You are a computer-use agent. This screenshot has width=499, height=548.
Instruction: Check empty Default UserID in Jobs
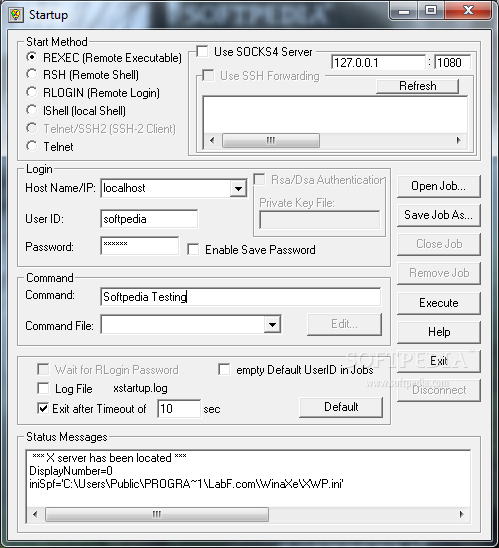click(224, 369)
